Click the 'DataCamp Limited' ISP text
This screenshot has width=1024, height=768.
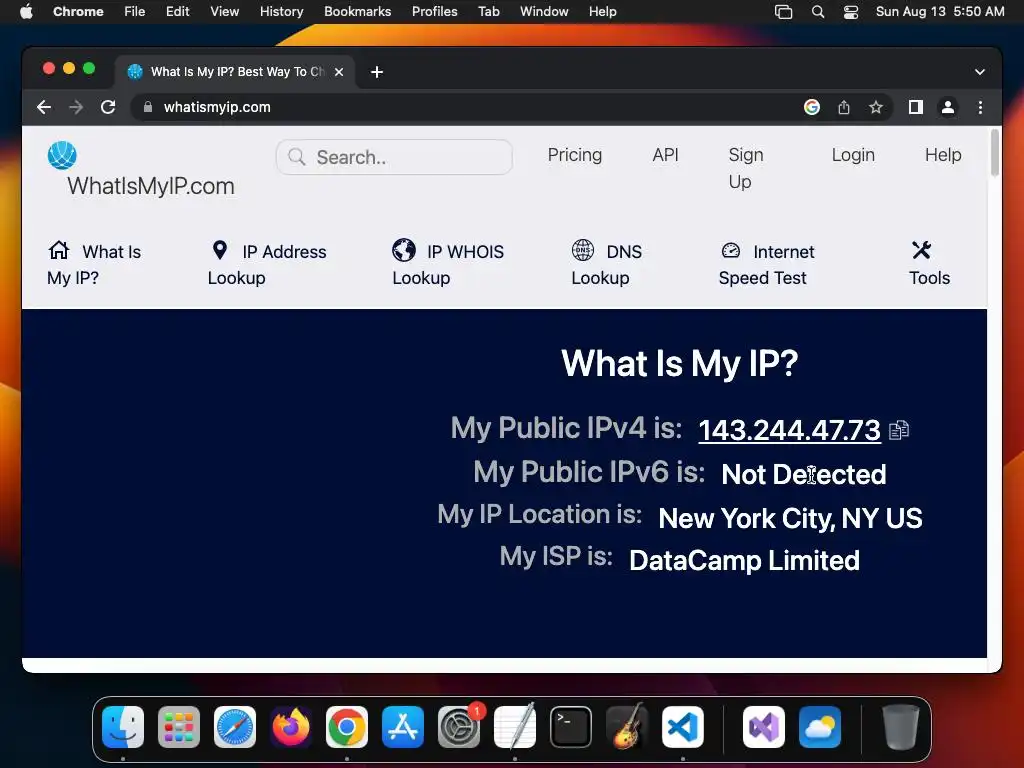(744, 560)
